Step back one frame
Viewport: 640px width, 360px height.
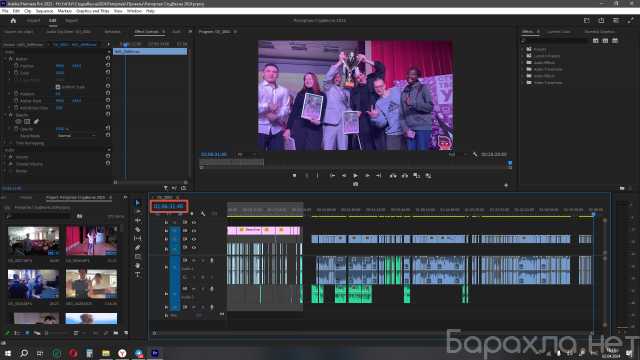[344, 176]
